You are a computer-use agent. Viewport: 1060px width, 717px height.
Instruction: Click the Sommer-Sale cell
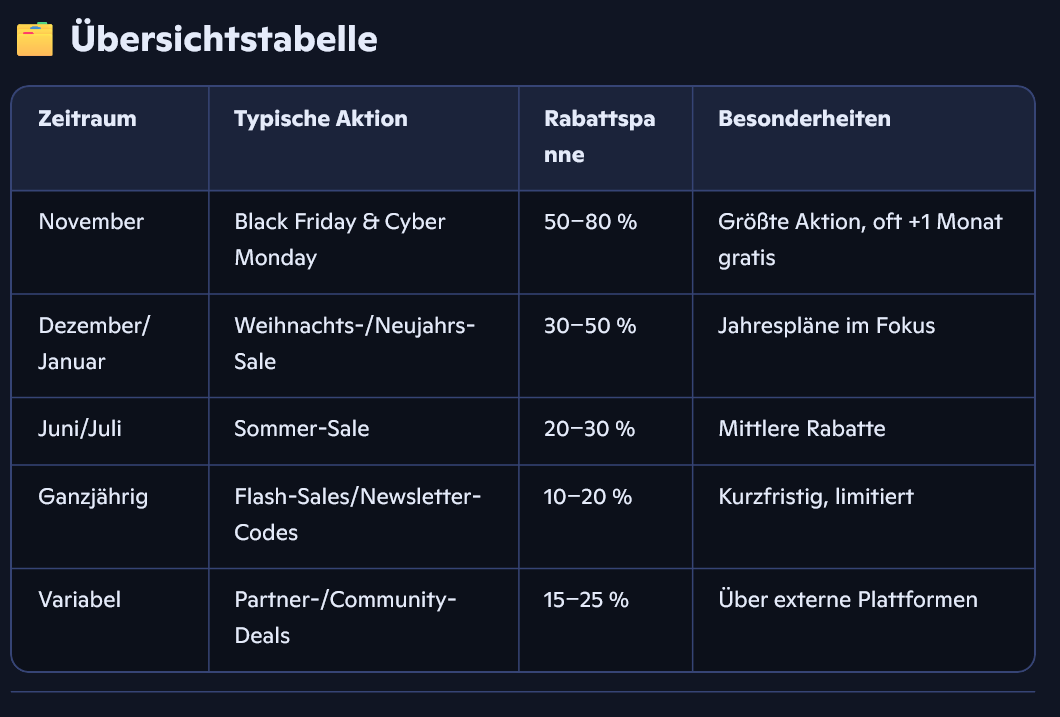click(x=302, y=429)
